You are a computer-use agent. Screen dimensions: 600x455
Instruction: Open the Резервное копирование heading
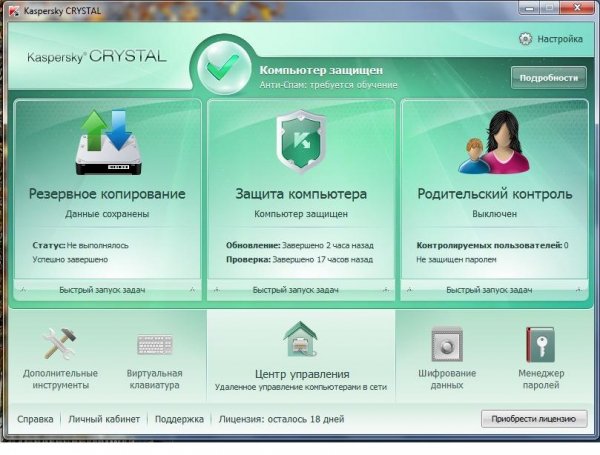pos(107,194)
